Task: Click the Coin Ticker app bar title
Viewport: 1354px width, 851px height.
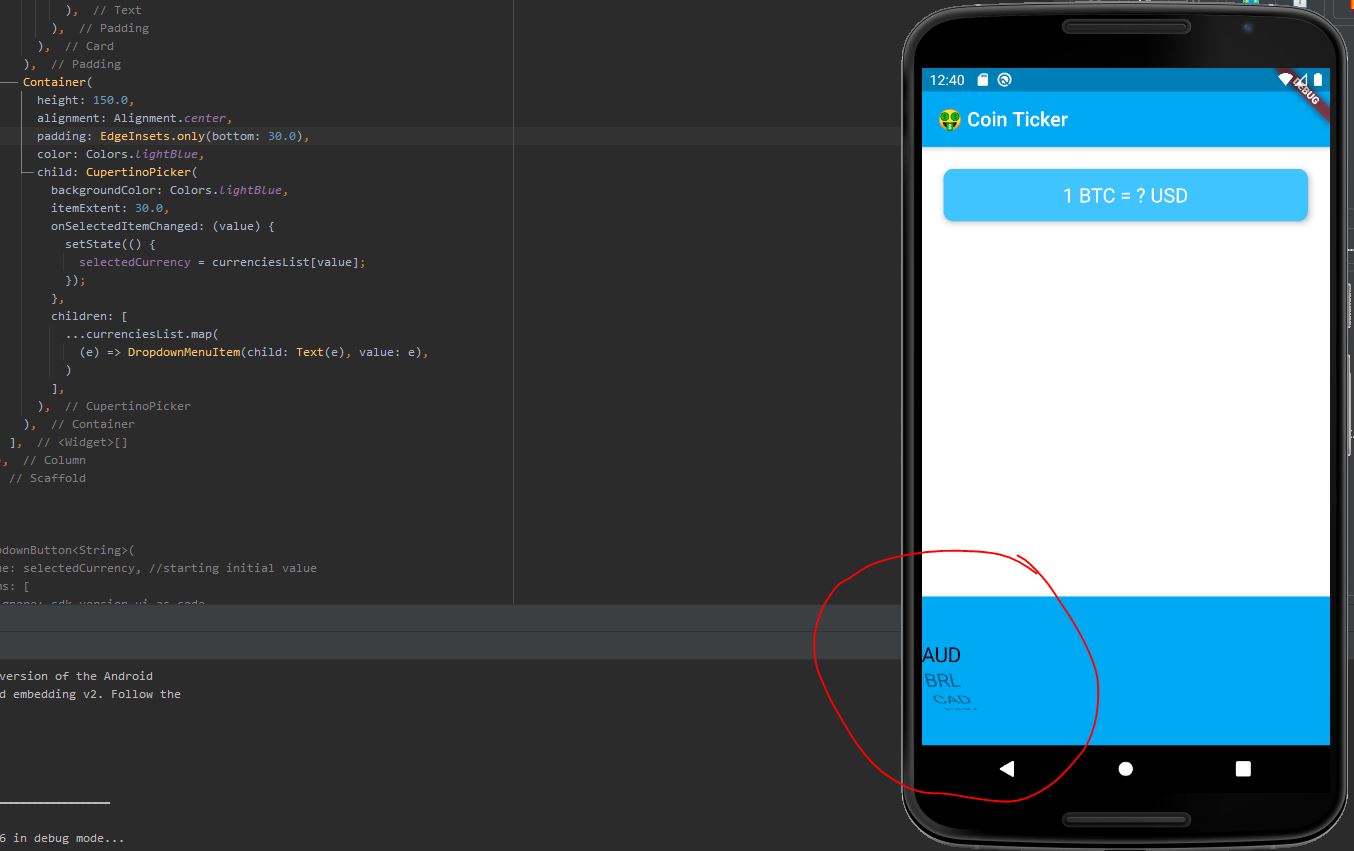Action: click(x=1017, y=119)
